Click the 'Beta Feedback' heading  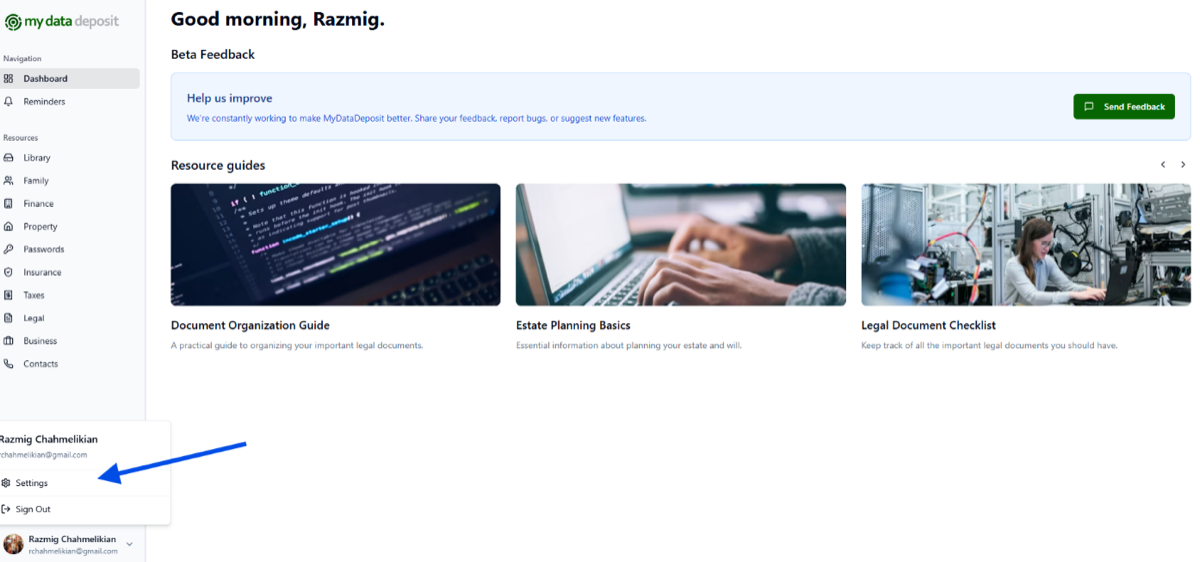click(x=213, y=55)
